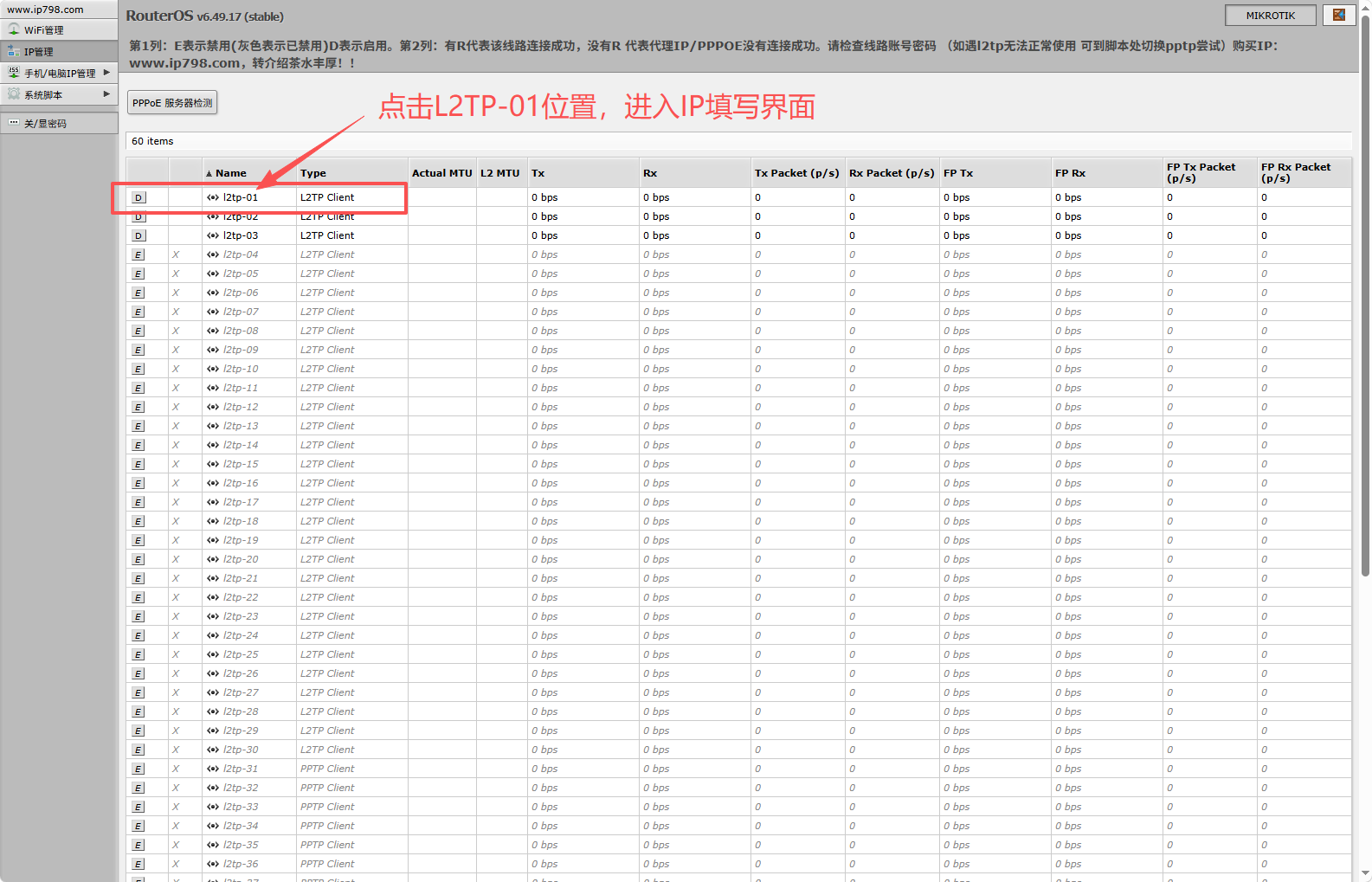
Task: Click the PPPoE 服务器检测 button
Action: 172,102
